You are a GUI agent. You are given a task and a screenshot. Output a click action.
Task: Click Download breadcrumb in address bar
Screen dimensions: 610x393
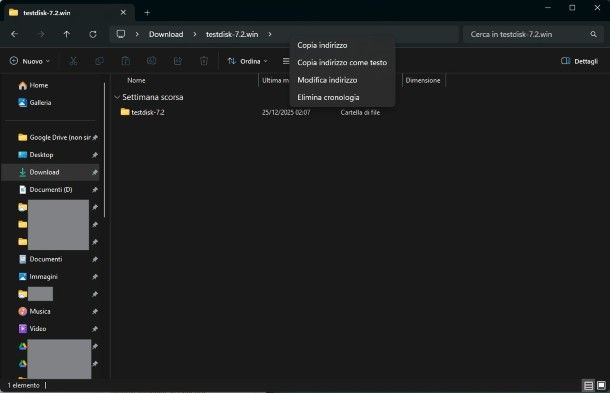(166, 34)
